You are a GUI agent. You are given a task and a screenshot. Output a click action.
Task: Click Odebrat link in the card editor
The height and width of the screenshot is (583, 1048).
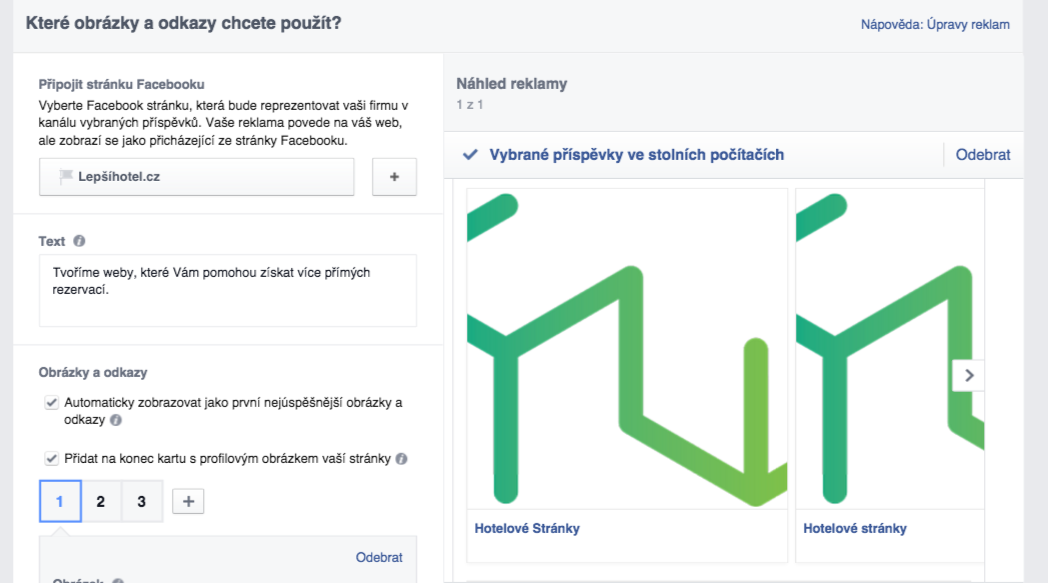(x=379, y=557)
